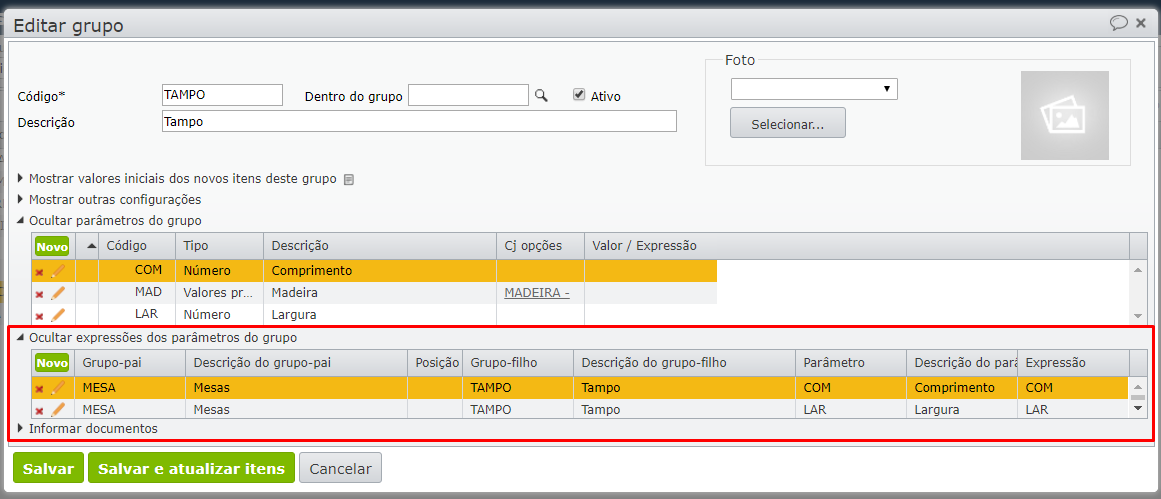
Task: Expand Informar documentos section
Action: 87,428
